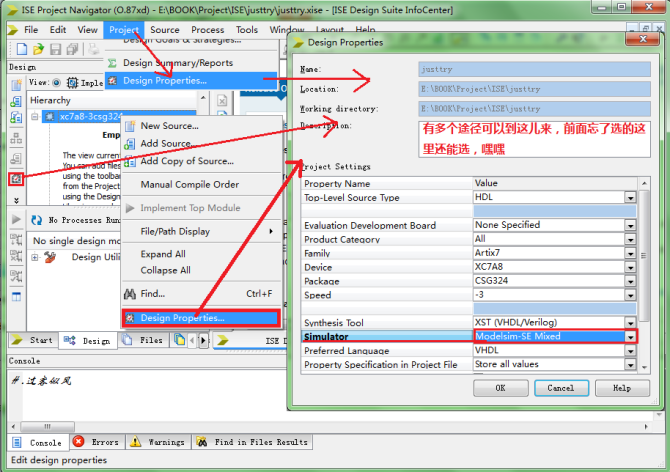Click the Add Copy of Source sidebar icon
Screen dimensions: 670x472
pos(16,117)
